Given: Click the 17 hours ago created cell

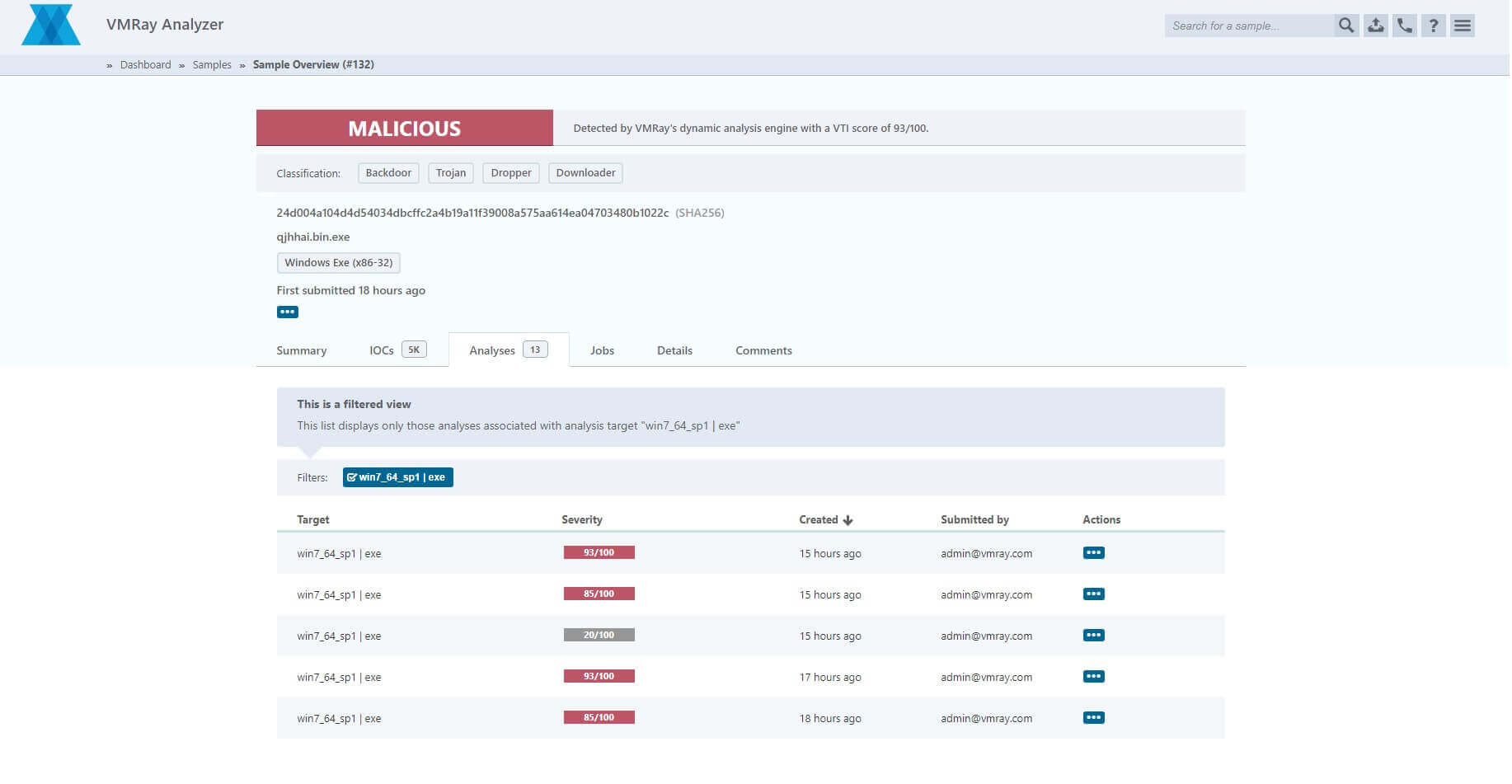Looking at the screenshot, I should pos(830,678).
